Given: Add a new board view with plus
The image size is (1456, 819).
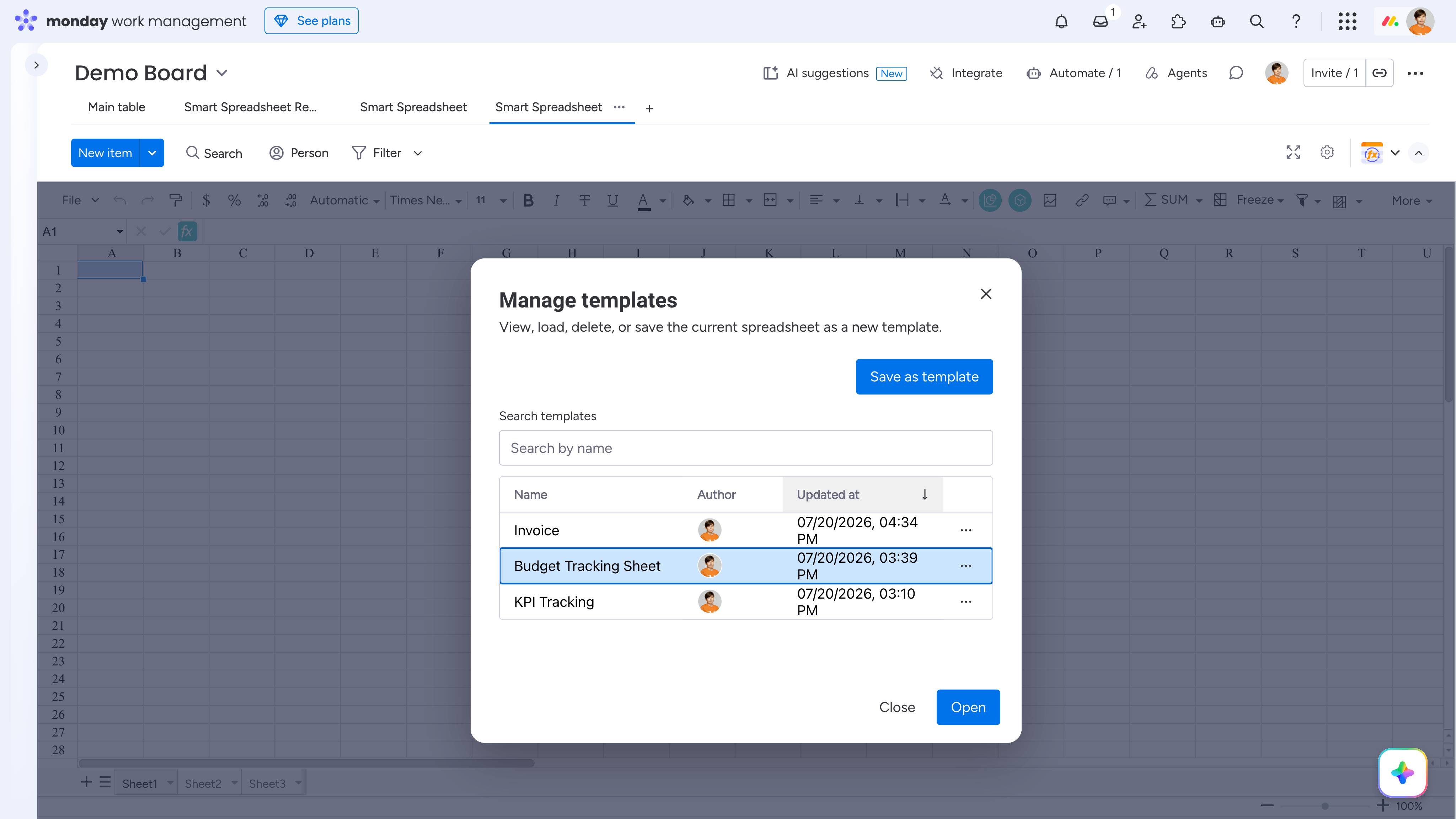Looking at the screenshot, I should 649,108.
